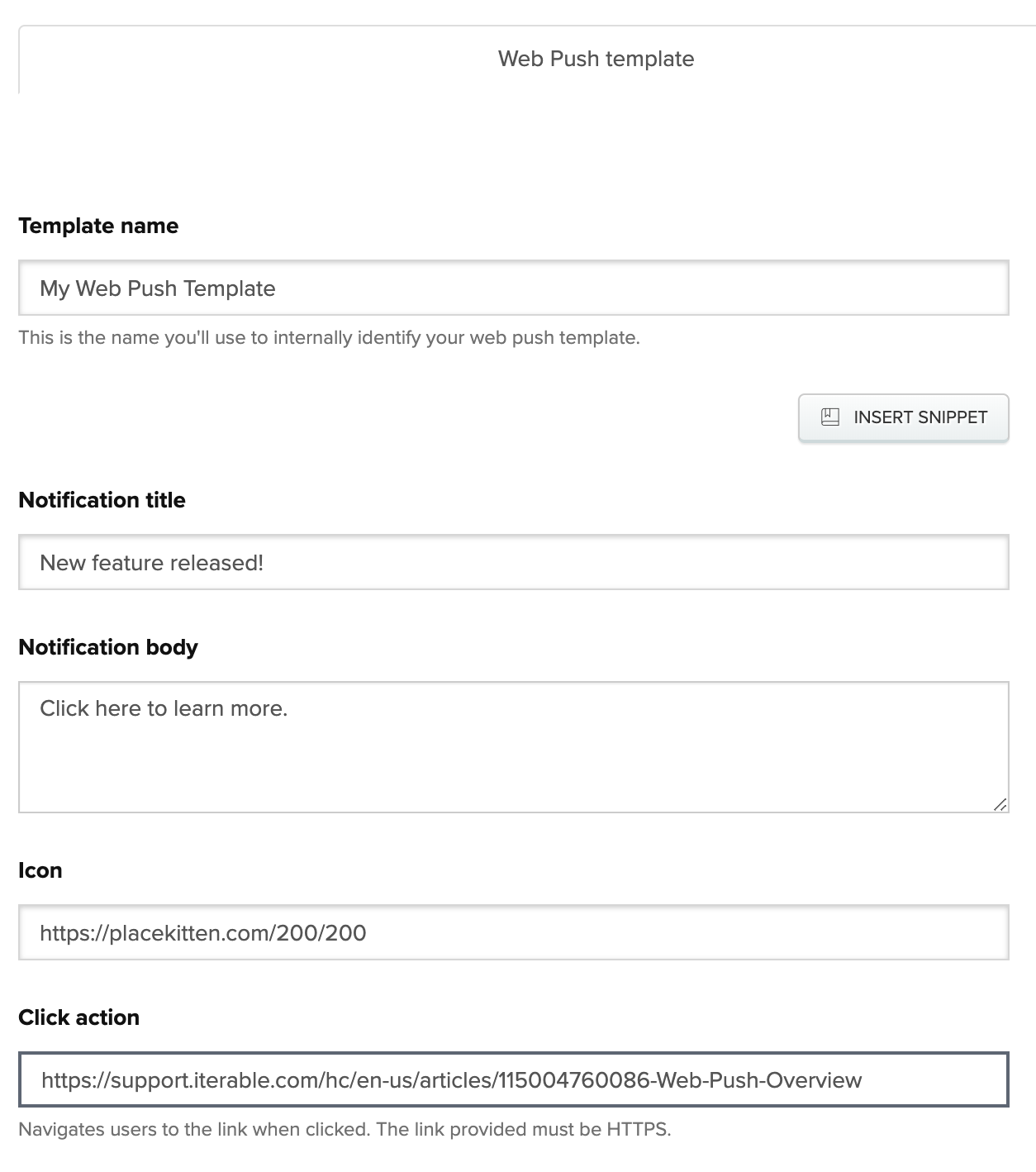Screen dimensions: 1036x1172
Task: Click the 'Navigates users to the link' hint sentence
Action: click(194, 1130)
